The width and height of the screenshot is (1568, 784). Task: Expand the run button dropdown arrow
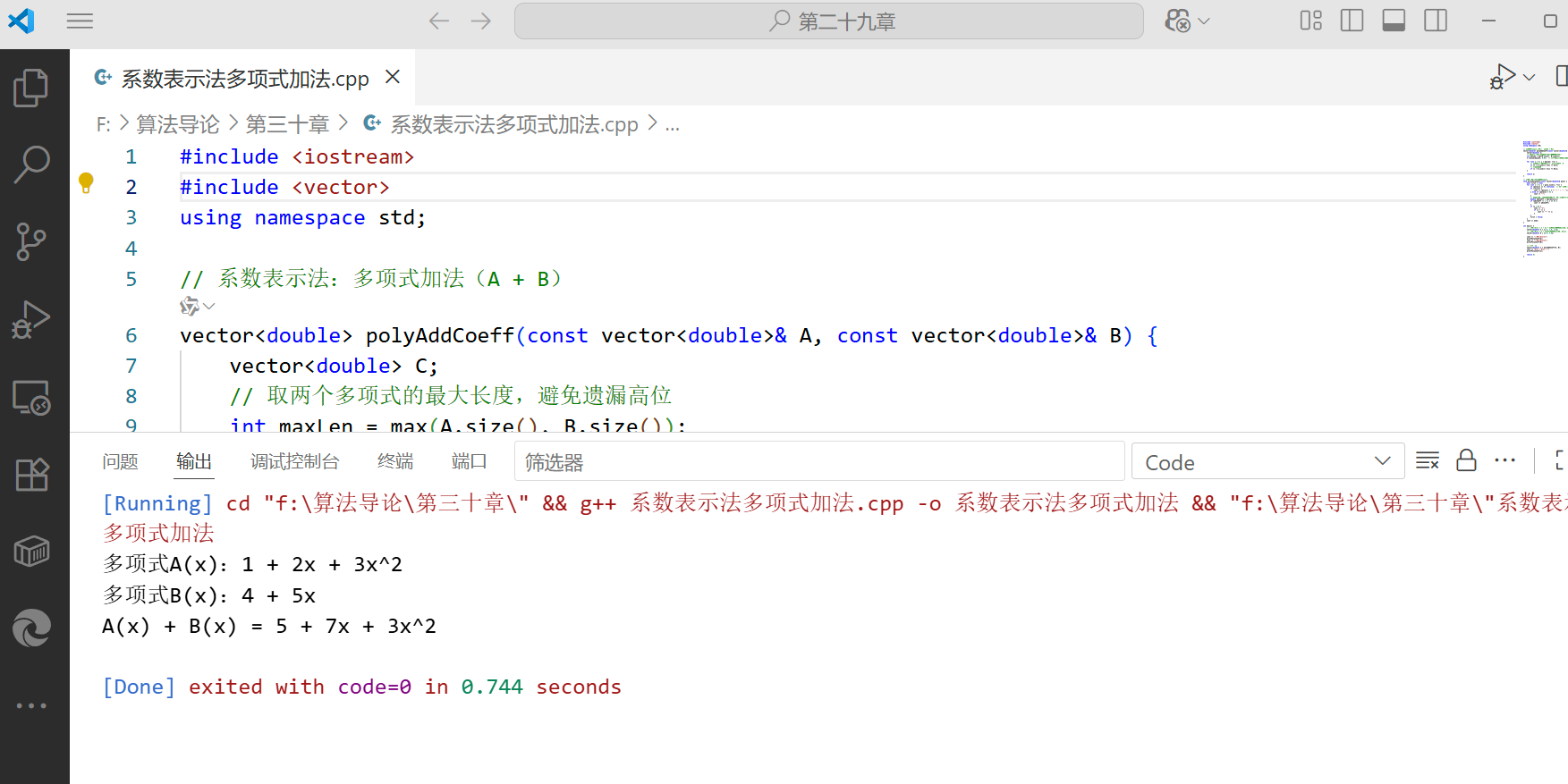(1530, 78)
